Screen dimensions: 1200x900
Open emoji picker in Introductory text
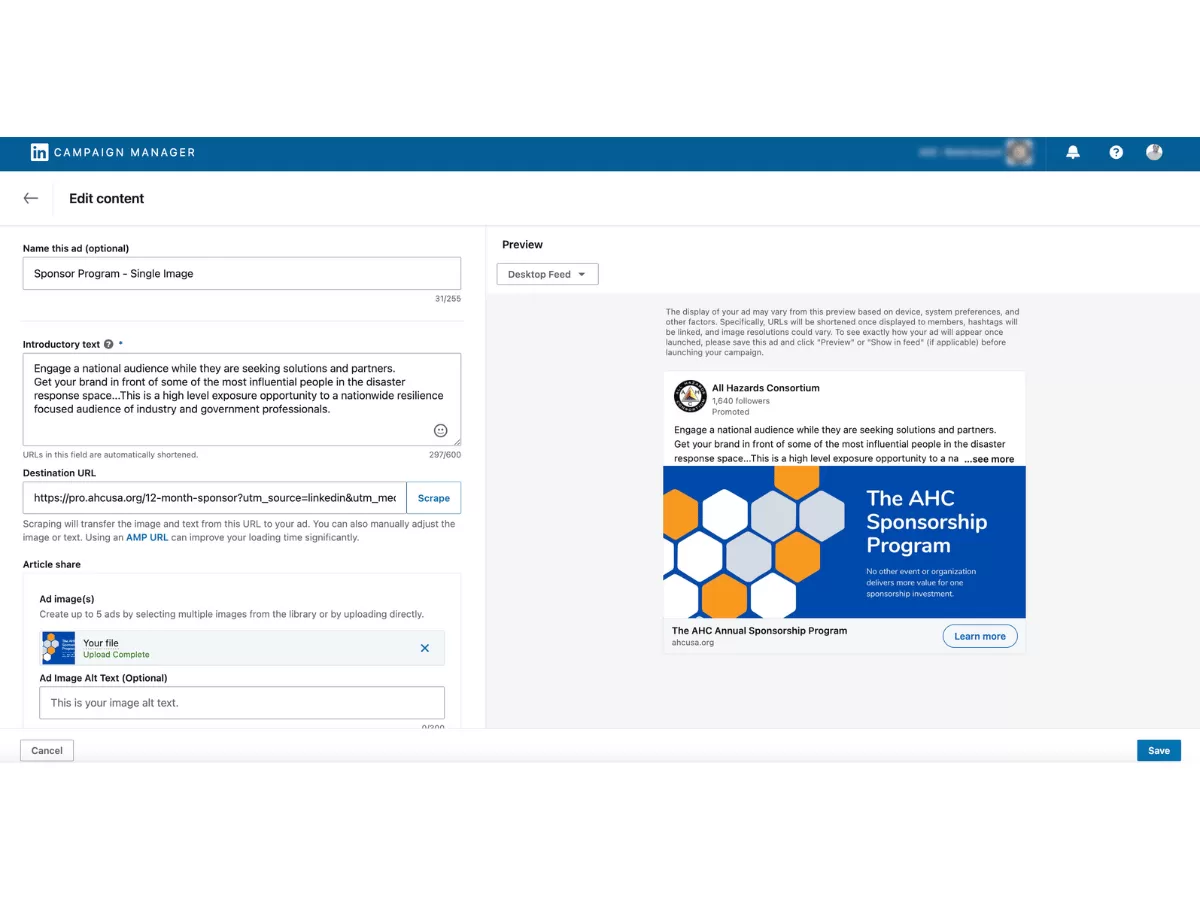click(x=440, y=430)
